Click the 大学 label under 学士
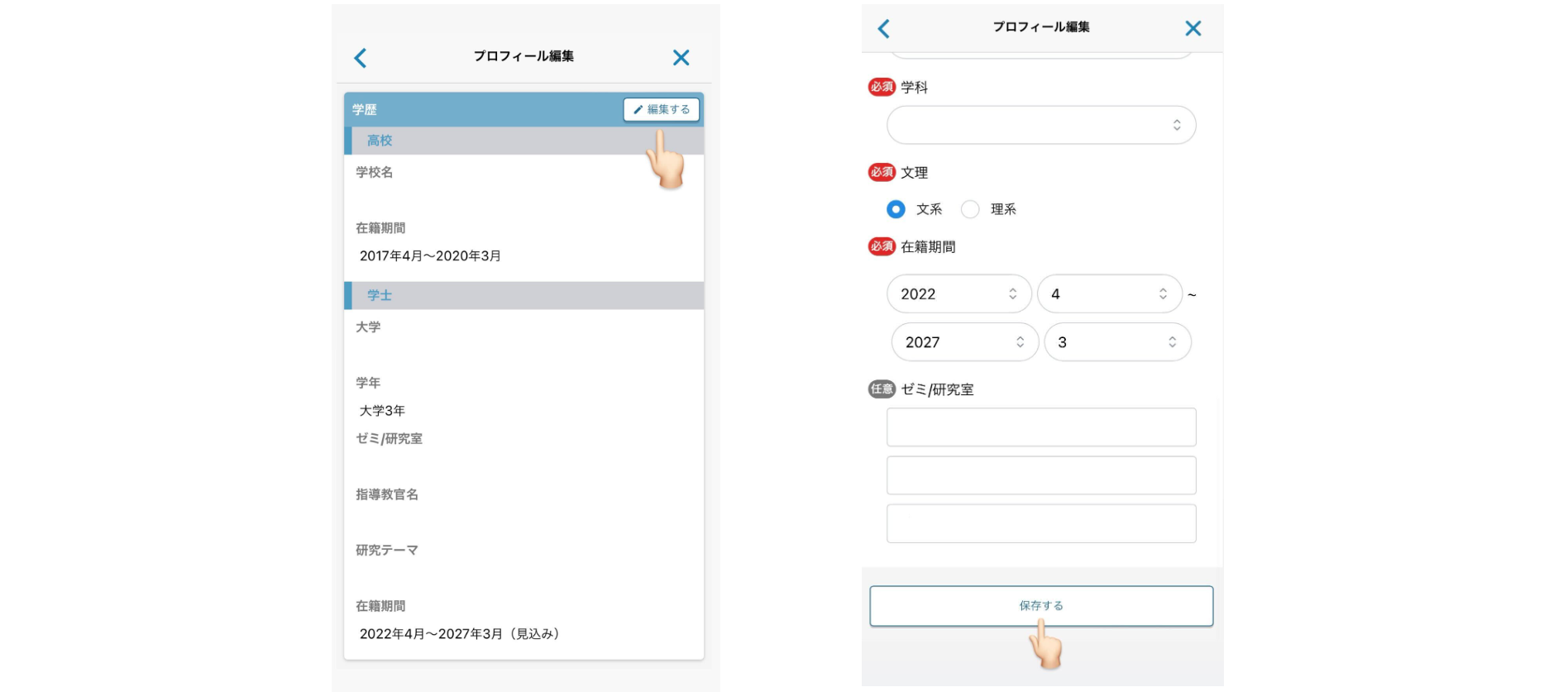1568x692 pixels. point(368,327)
